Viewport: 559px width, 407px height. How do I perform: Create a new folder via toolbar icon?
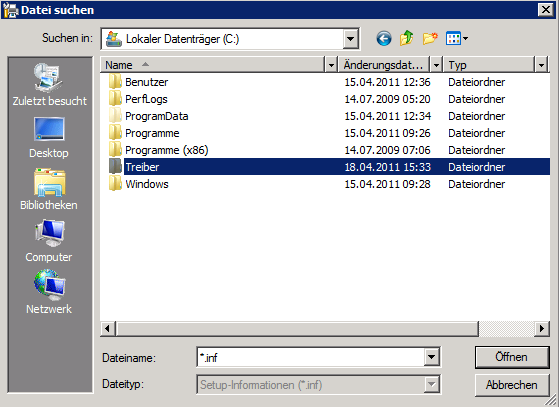(430, 38)
